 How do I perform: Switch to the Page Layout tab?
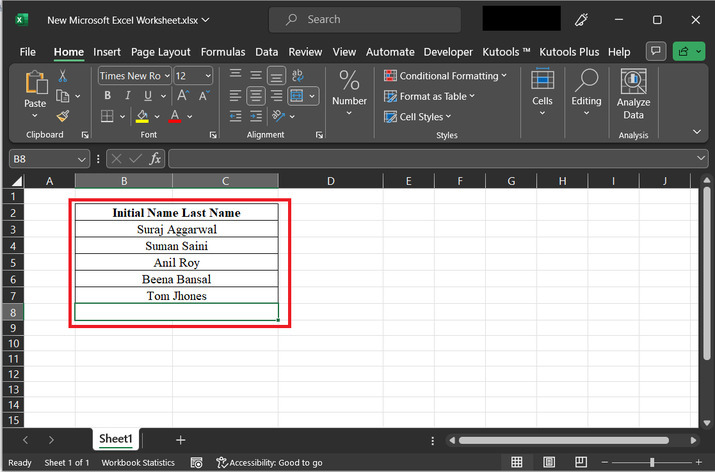[x=160, y=52]
